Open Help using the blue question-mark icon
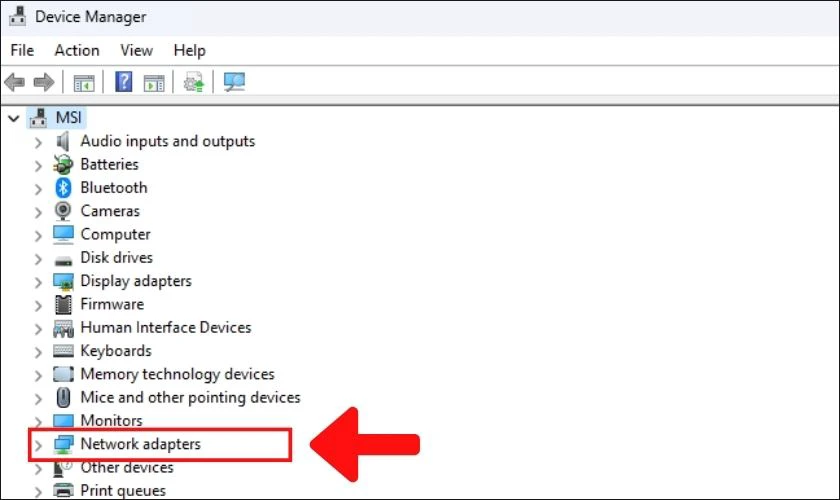The width and height of the screenshot is (840, 500). tap(124, 82)
